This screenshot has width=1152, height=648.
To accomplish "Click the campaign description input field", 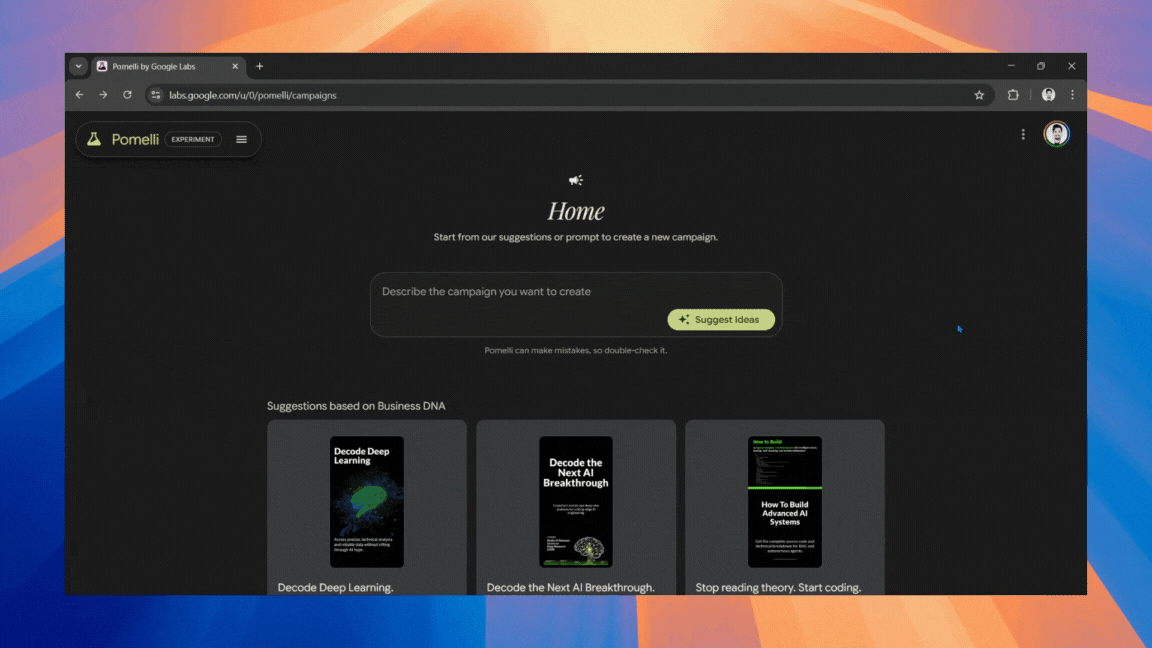I will 520,291.
